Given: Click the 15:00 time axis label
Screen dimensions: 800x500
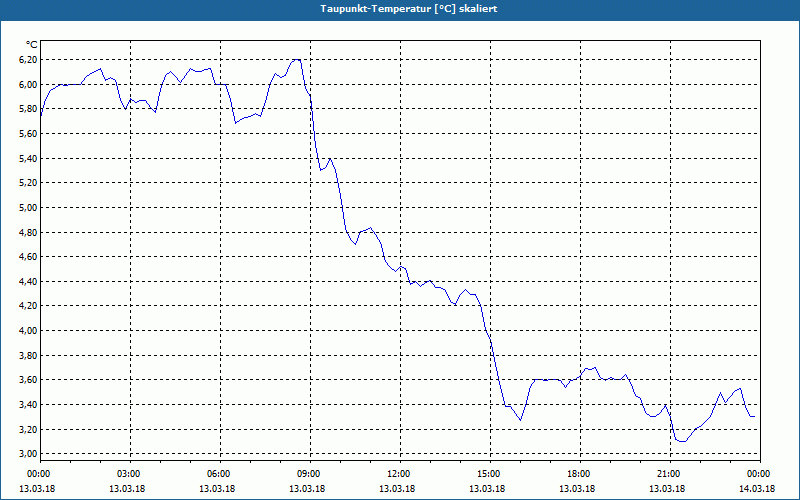Looking at the screenshot, I should click(490, 474).
